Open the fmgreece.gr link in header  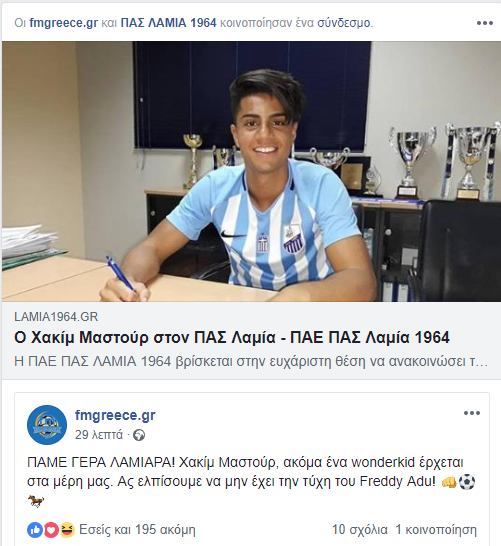pyautogui.click(x=63, y=23)
